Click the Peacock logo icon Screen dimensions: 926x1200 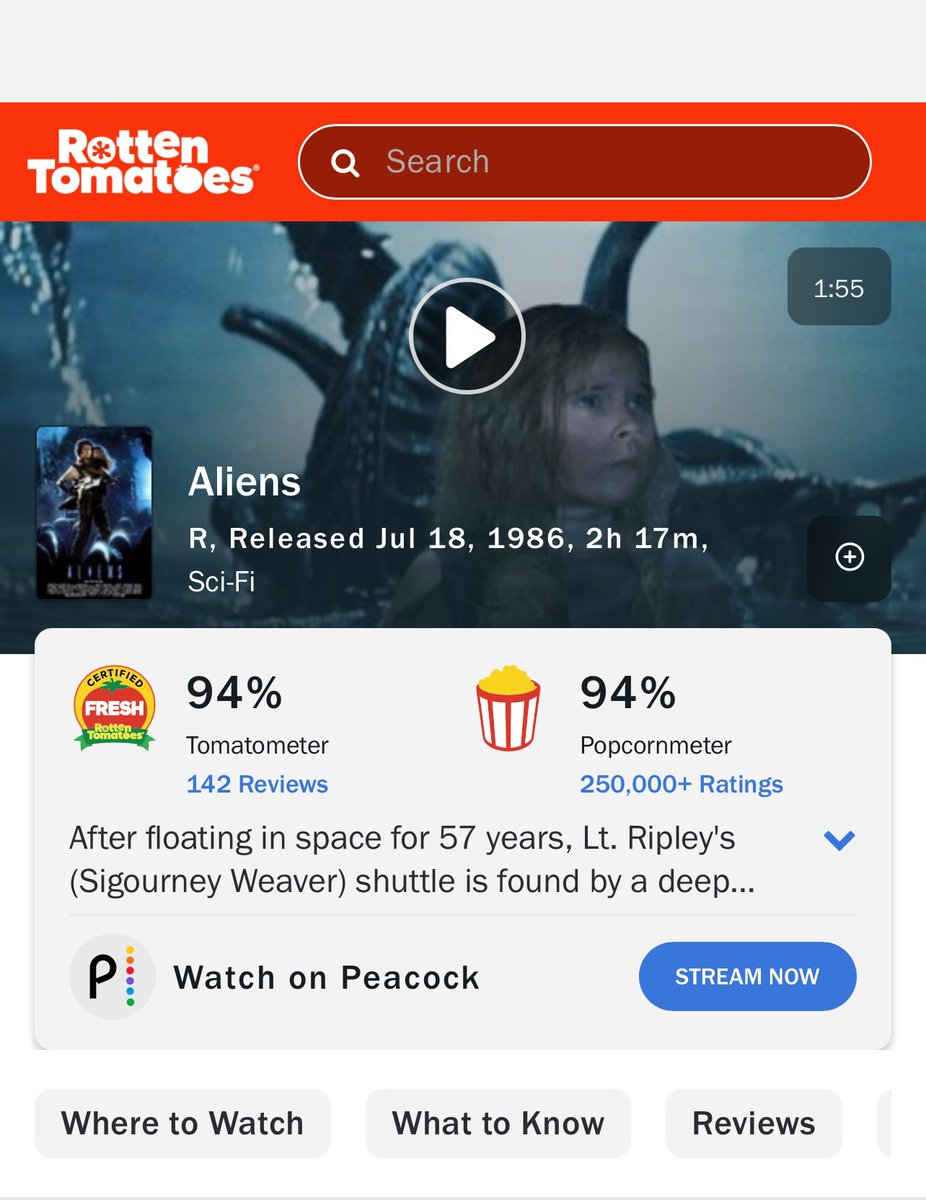point(112,977)
